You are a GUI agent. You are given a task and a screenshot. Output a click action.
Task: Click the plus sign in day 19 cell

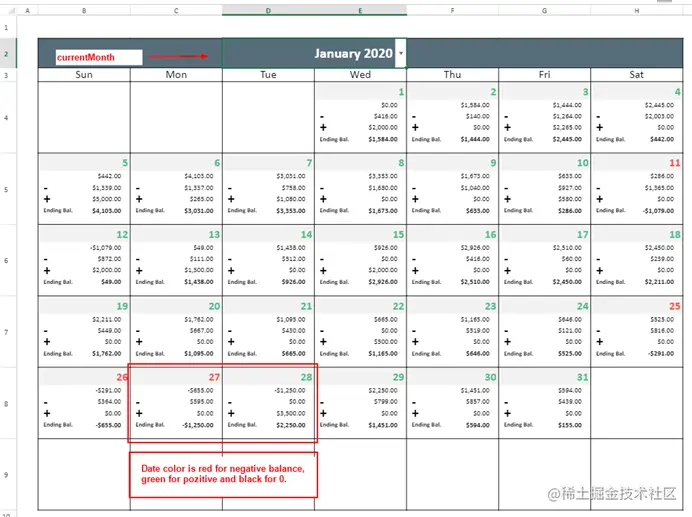click(47, 342)
